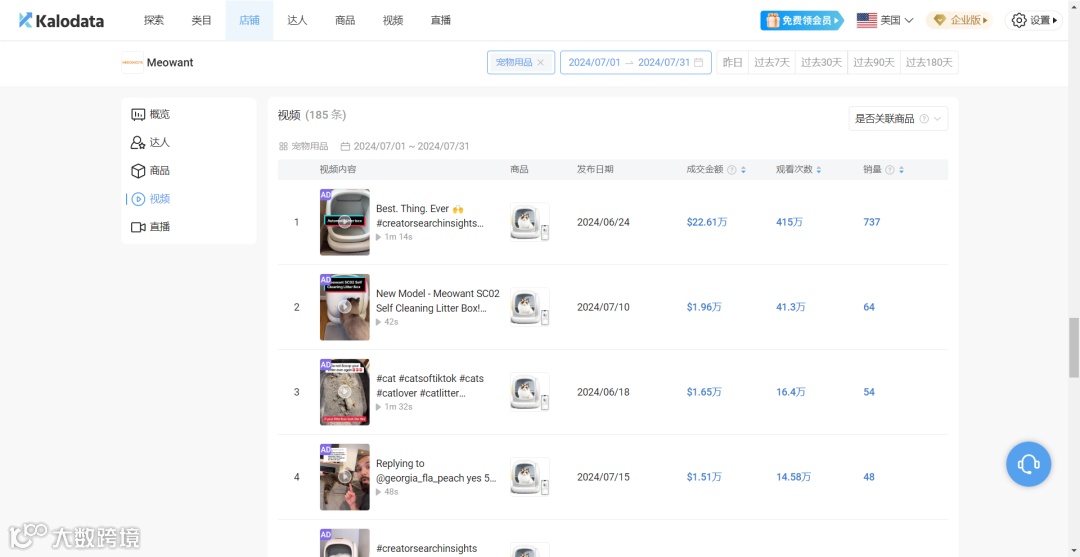Click the 2024/07/15 publish date
The width and height of the screenshot is (1080, 557).
point(603,477)
